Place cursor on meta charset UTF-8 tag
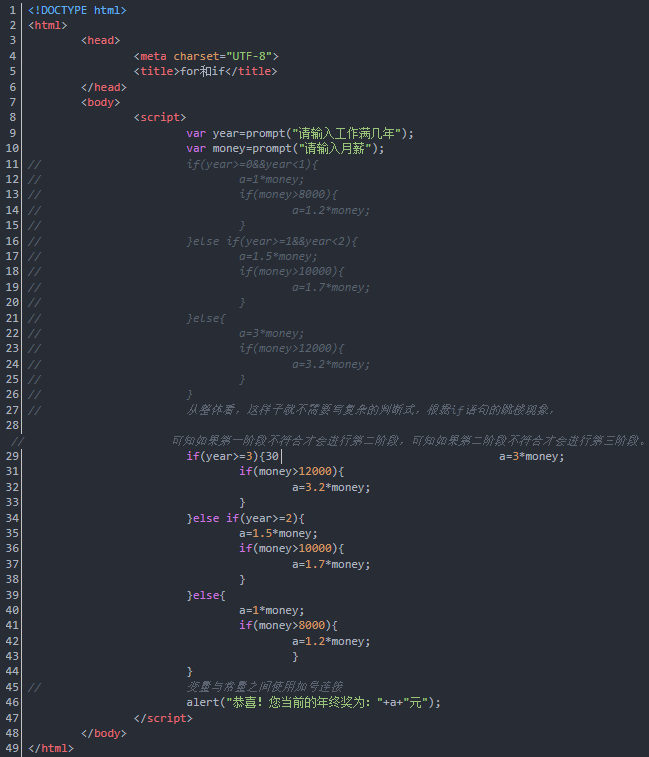 [206, 56]
